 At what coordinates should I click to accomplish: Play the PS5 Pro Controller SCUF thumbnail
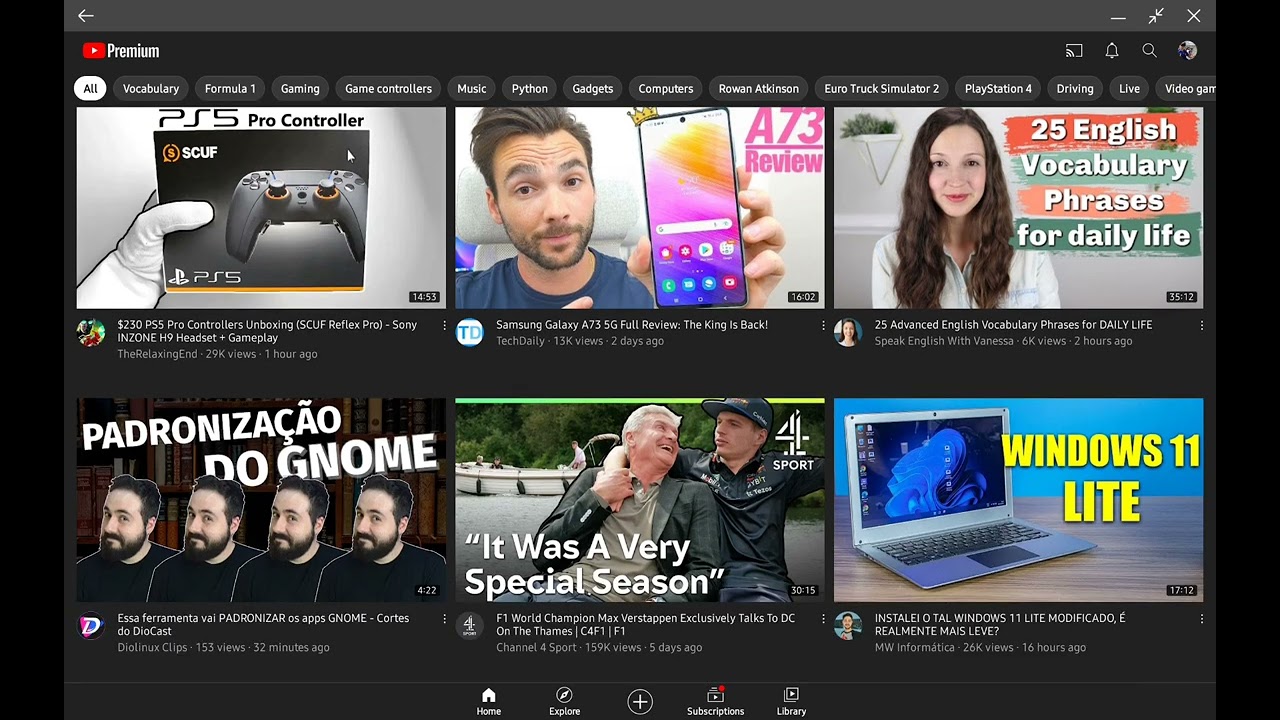tap(261, 208)
